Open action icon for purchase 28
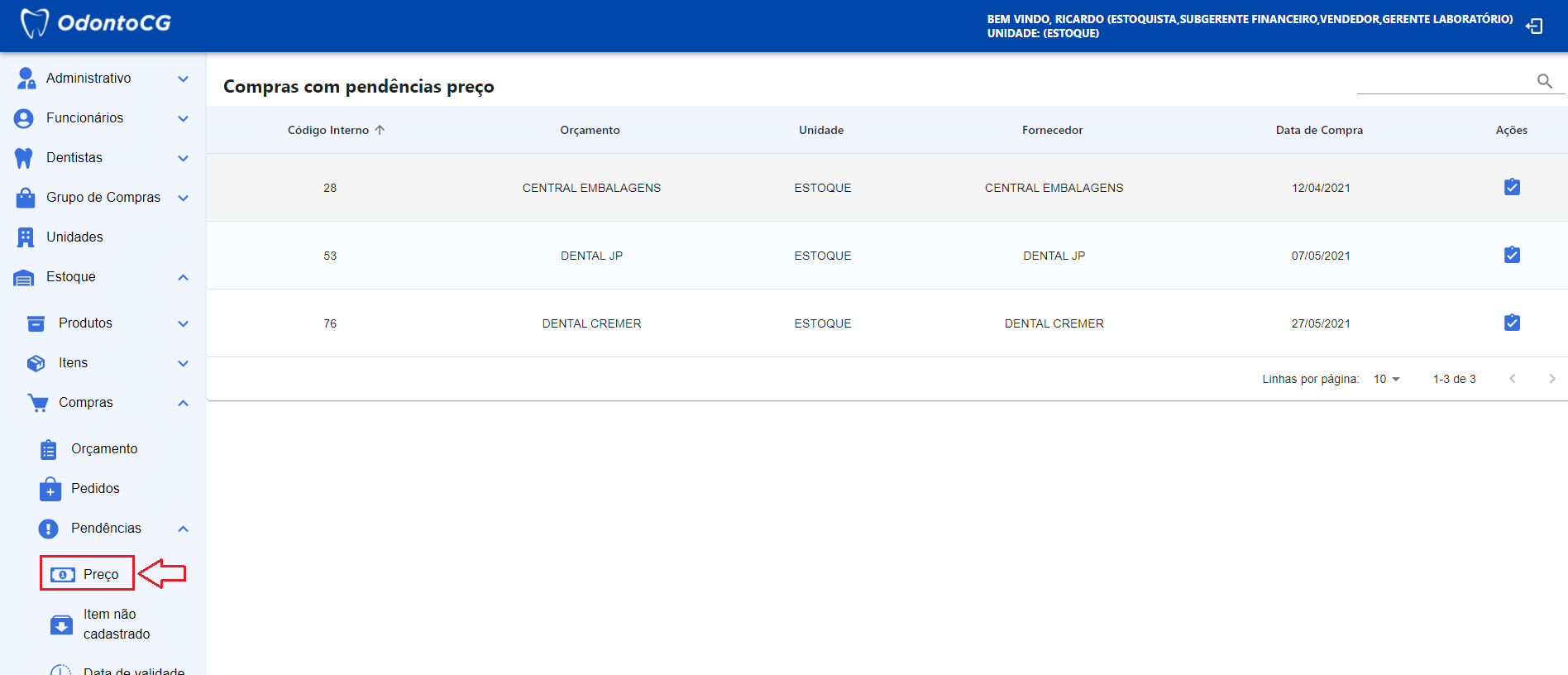Image resolution: width=1568 pixels, height=675 pixels. pos(1511,188)
